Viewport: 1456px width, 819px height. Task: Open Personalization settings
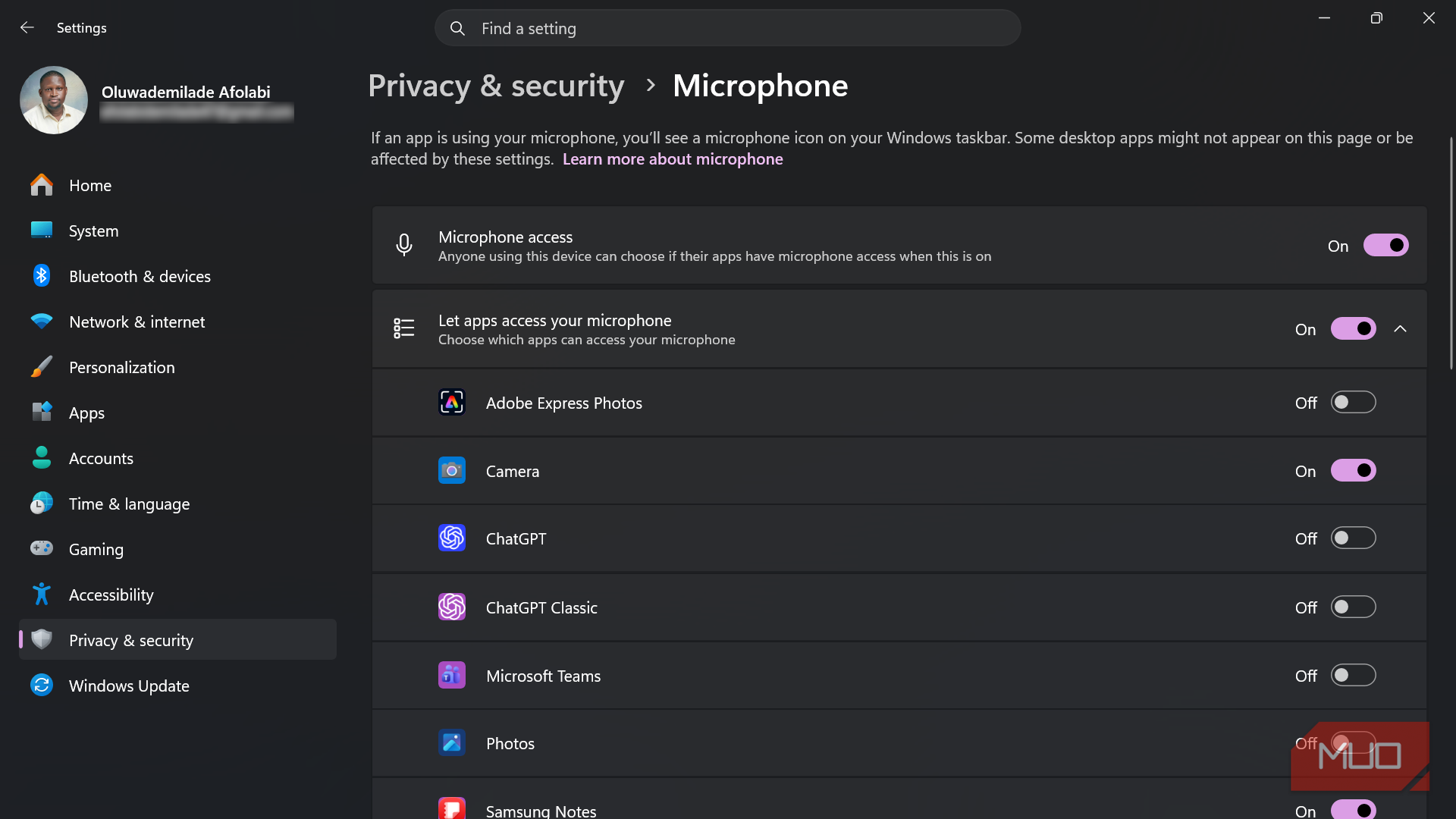(177, 367)
